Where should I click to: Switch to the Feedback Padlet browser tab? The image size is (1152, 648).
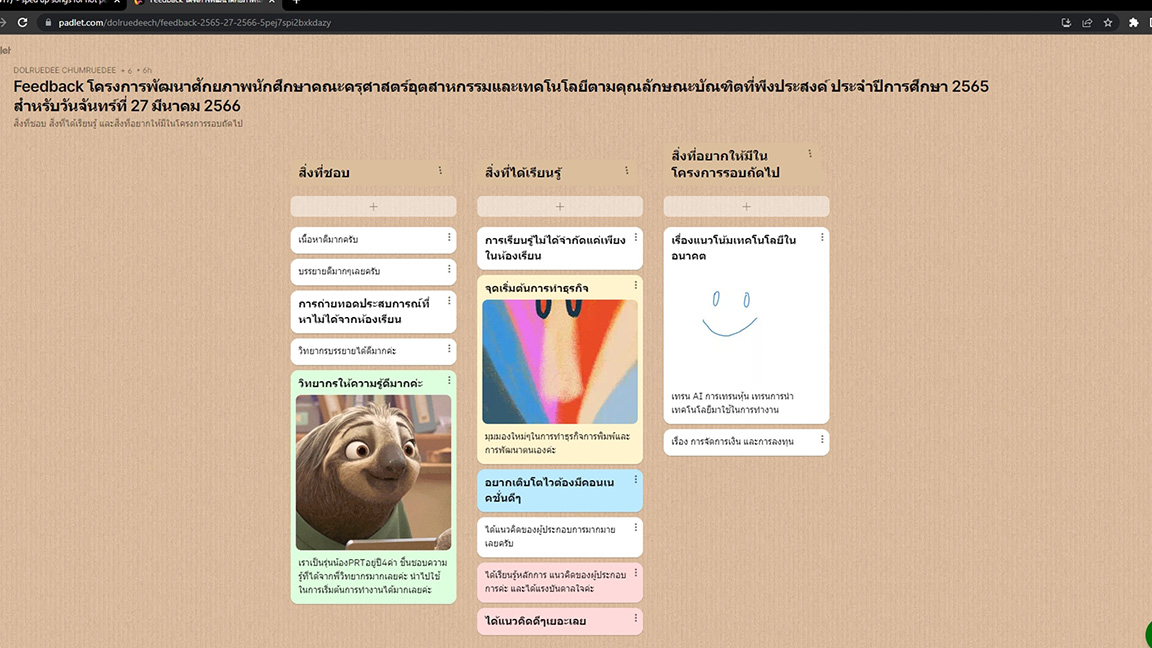tap(204, 2)
